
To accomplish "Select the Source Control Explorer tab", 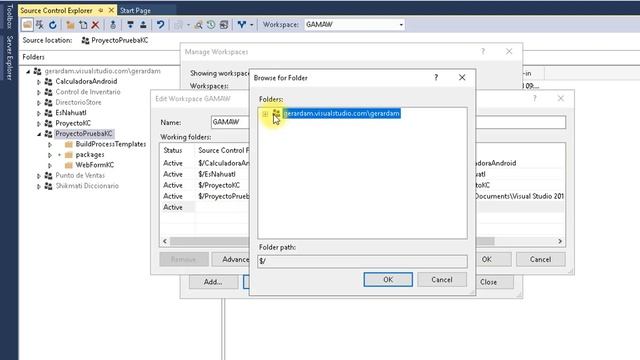I will 56,10.
